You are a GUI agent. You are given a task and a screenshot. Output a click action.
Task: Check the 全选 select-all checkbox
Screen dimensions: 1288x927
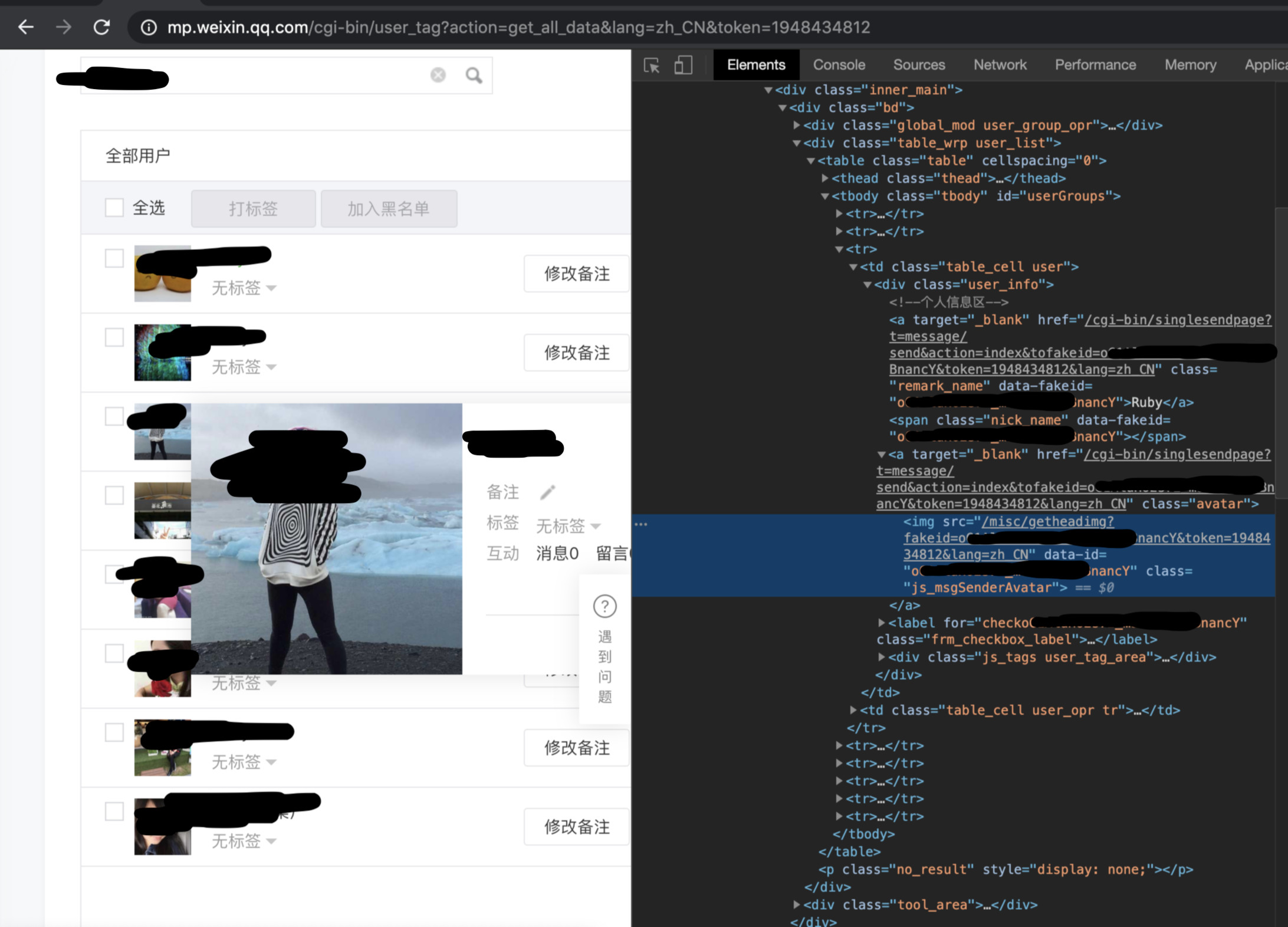click(x=114, y=208)
